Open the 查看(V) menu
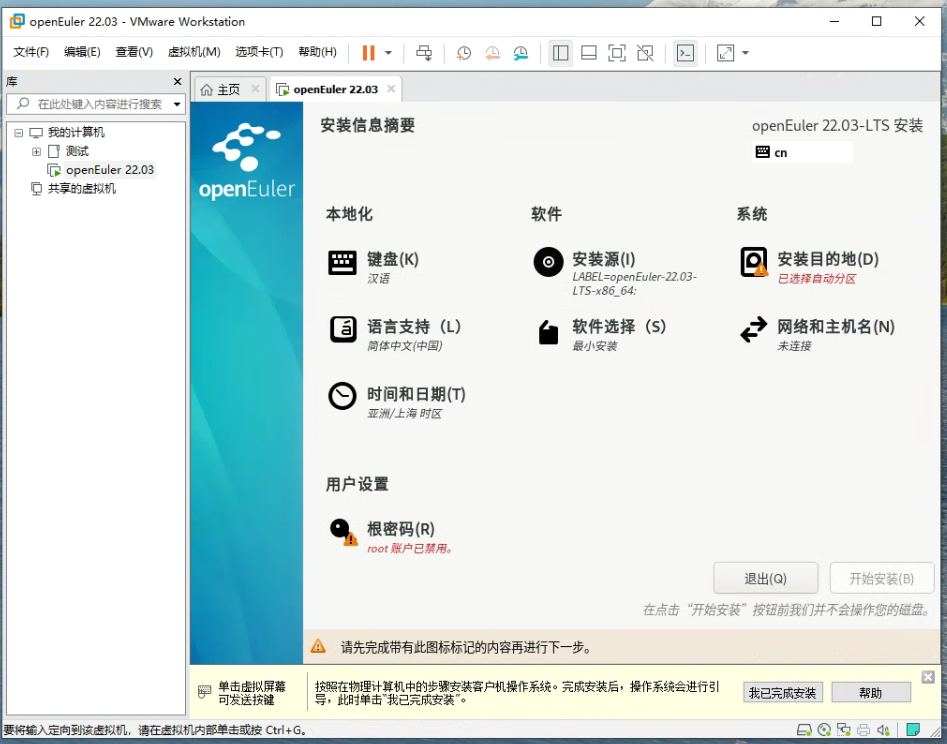This screenshot has height=744, width=947. [134, 52]
